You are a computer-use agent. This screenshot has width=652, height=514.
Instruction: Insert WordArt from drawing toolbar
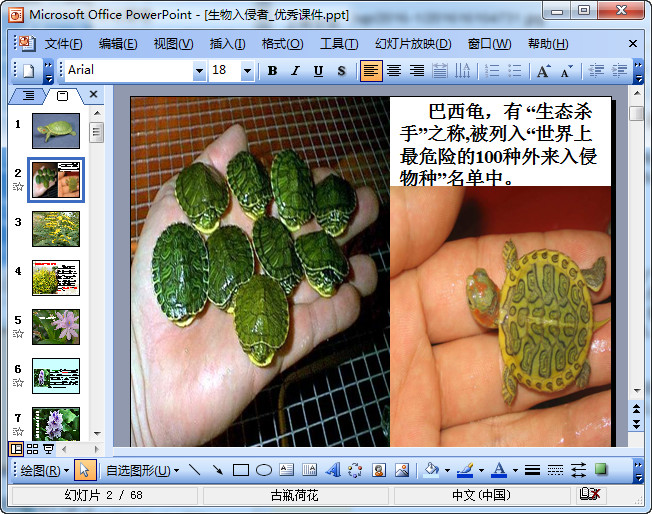(333, 470)
